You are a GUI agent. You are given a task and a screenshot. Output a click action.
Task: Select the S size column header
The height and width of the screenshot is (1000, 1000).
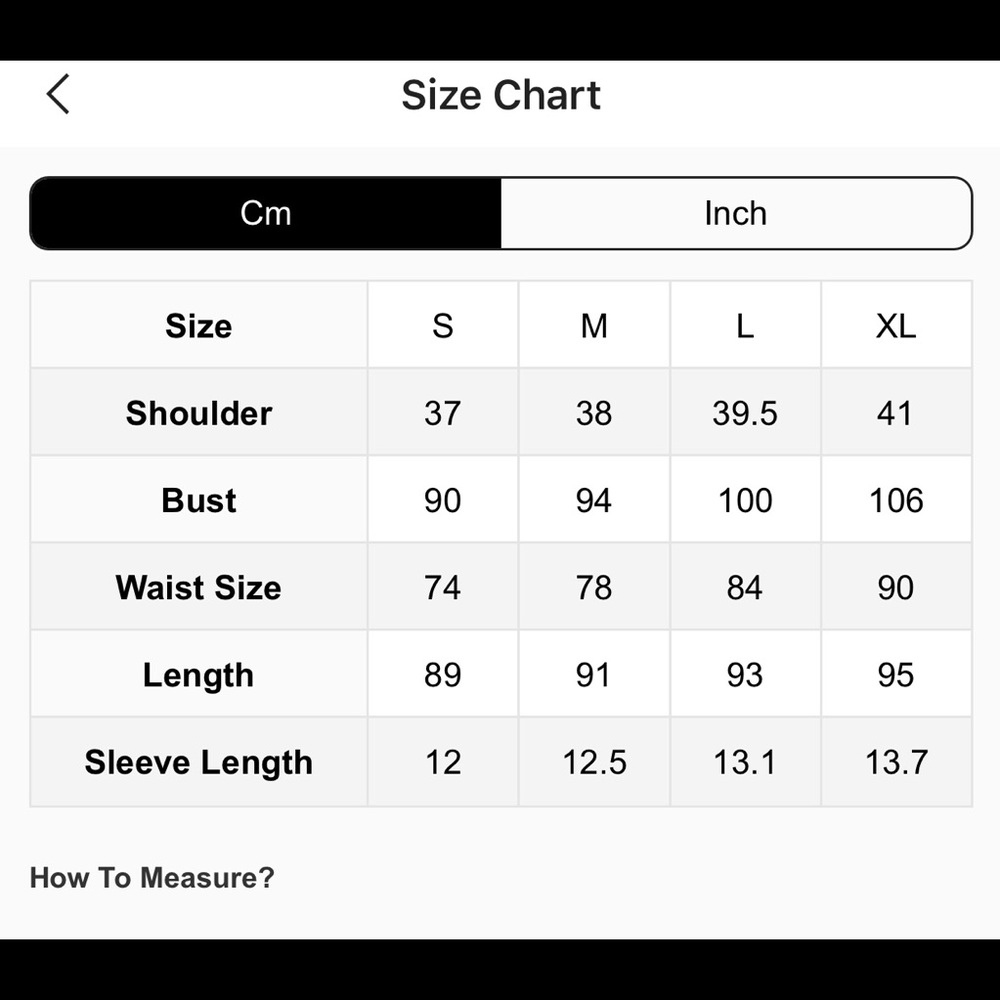[x=443, y=326]
